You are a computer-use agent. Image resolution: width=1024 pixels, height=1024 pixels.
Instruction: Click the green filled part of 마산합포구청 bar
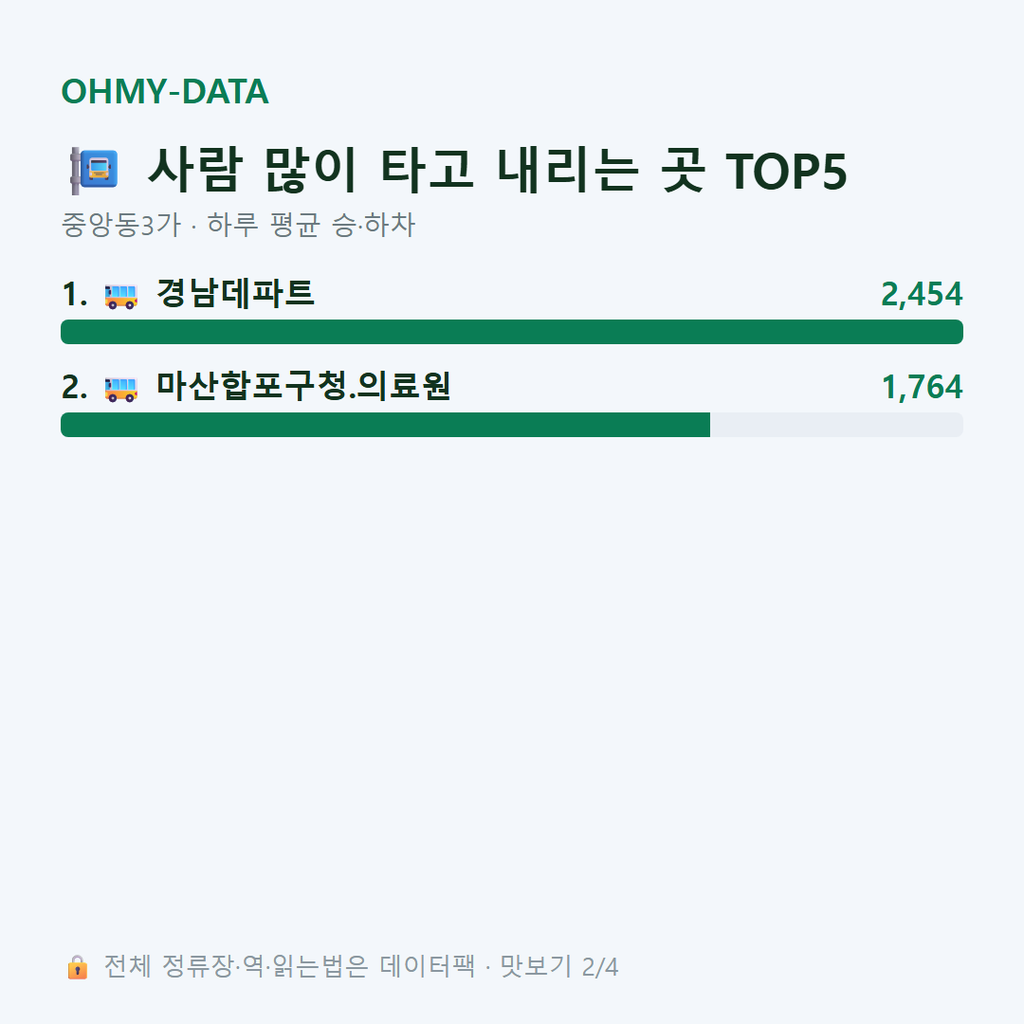point(385,424)
